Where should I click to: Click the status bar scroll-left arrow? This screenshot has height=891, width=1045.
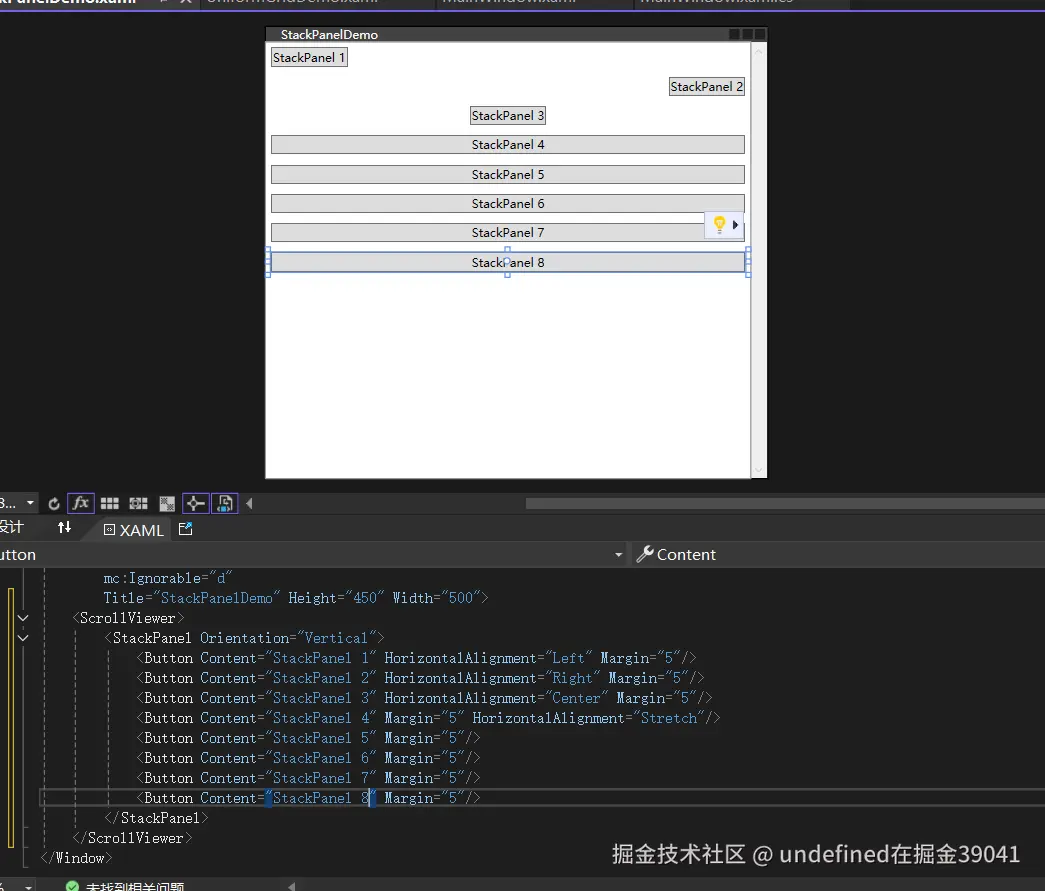coord(291,886)
